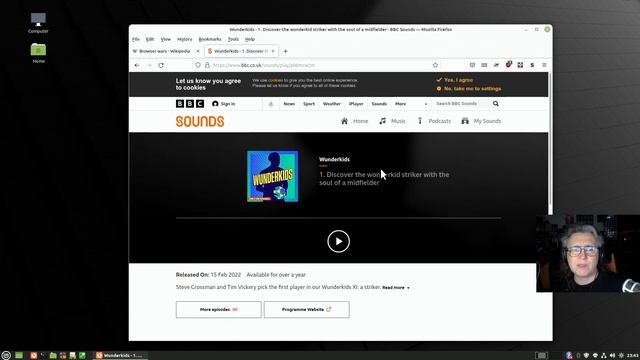The height and width of the screenshot is (360, 640).
Task: Go to BBC Sport
Action: (309, 104)
